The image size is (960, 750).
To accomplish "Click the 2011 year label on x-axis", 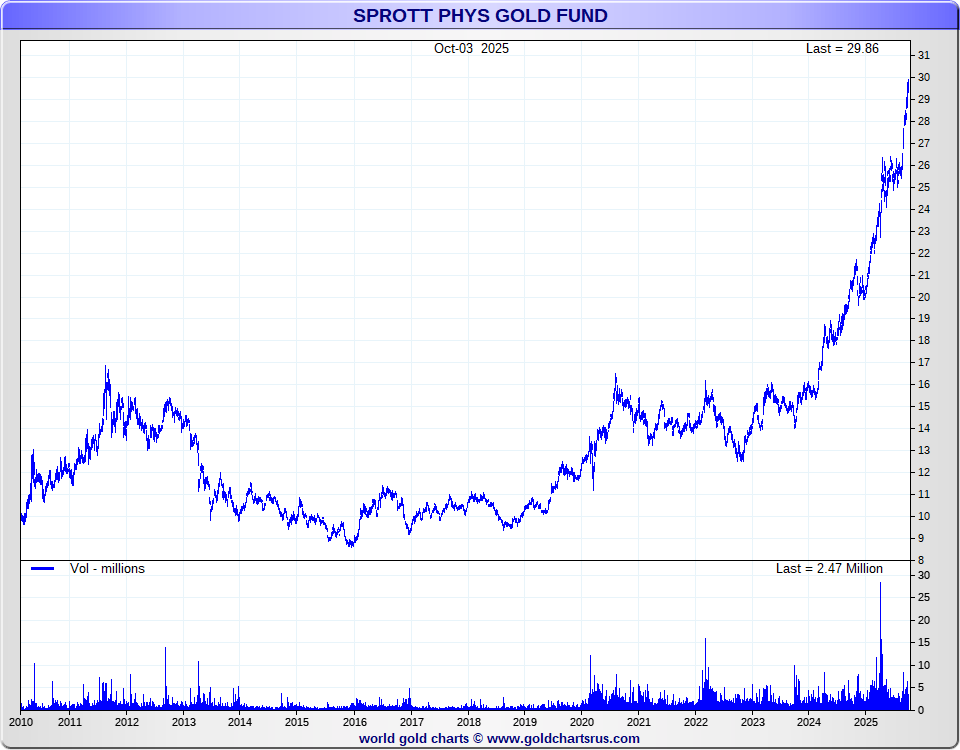I will coord(70,722).
